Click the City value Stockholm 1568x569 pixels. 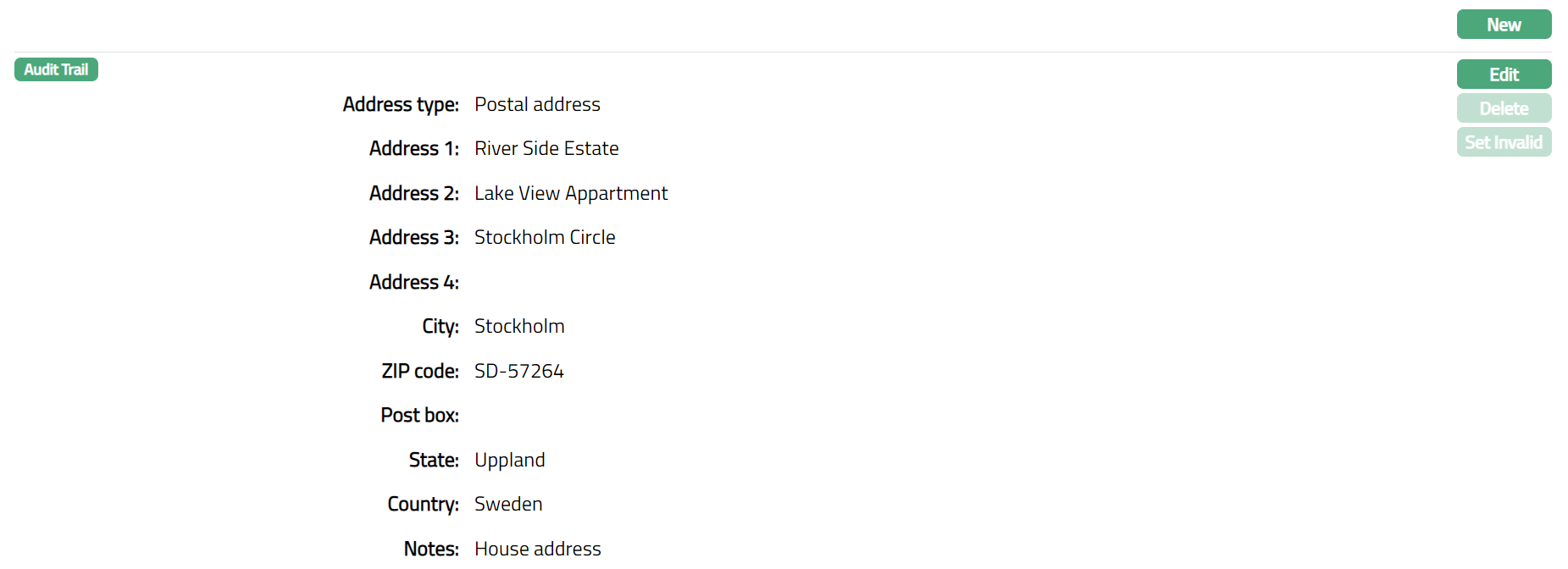pos(519,326)
